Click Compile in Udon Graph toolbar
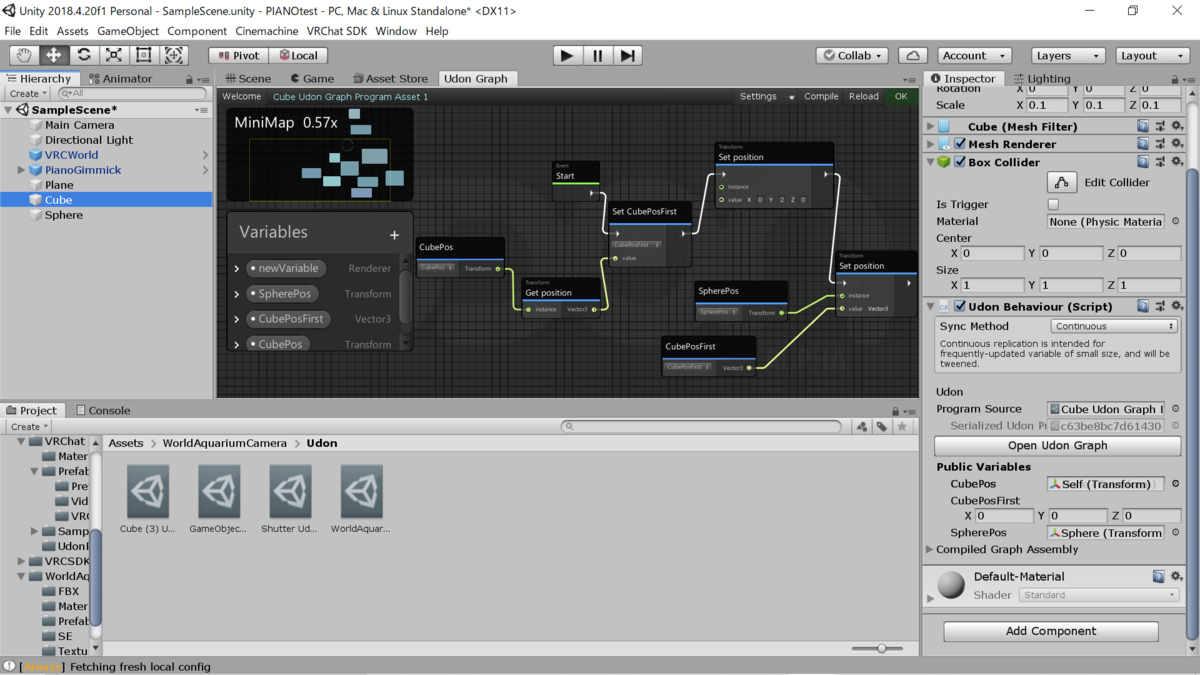 point(821,97)
